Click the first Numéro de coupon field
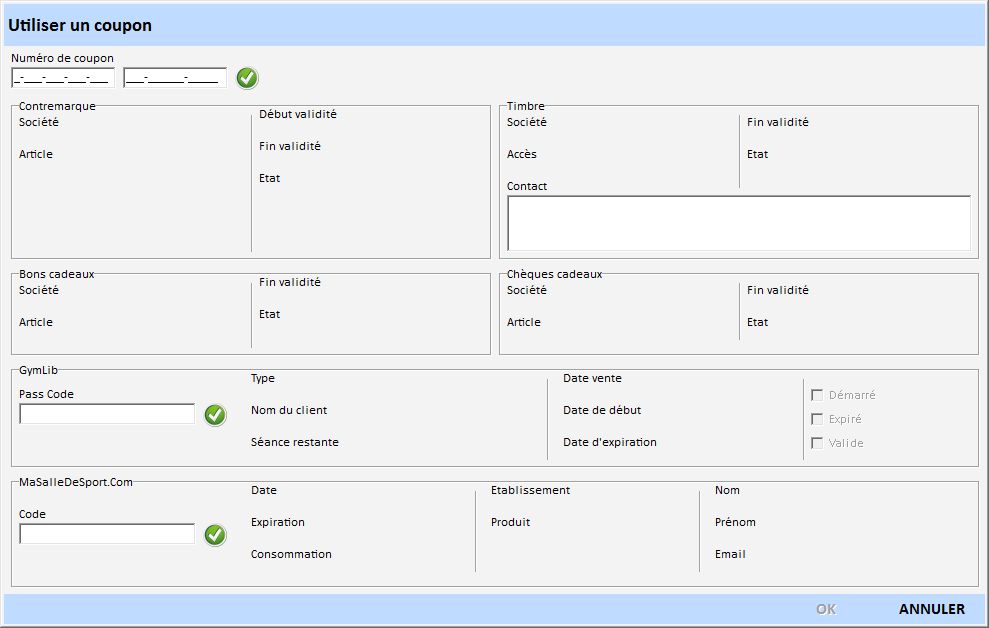The width and height of the screenshot is (989, 628). click(x=63, y=78)
